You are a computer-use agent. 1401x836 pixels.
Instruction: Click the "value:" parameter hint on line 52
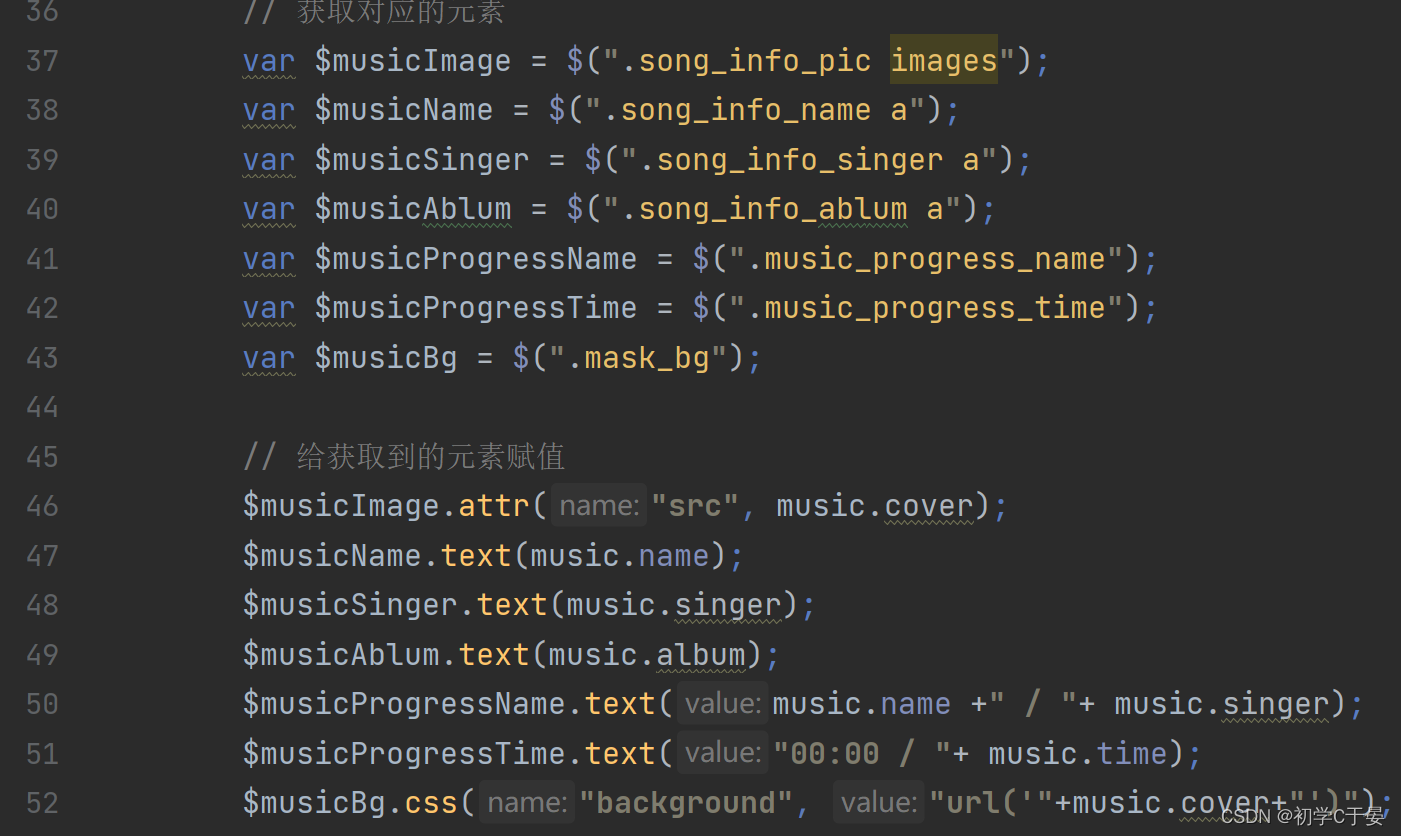(x=880, y=803)
